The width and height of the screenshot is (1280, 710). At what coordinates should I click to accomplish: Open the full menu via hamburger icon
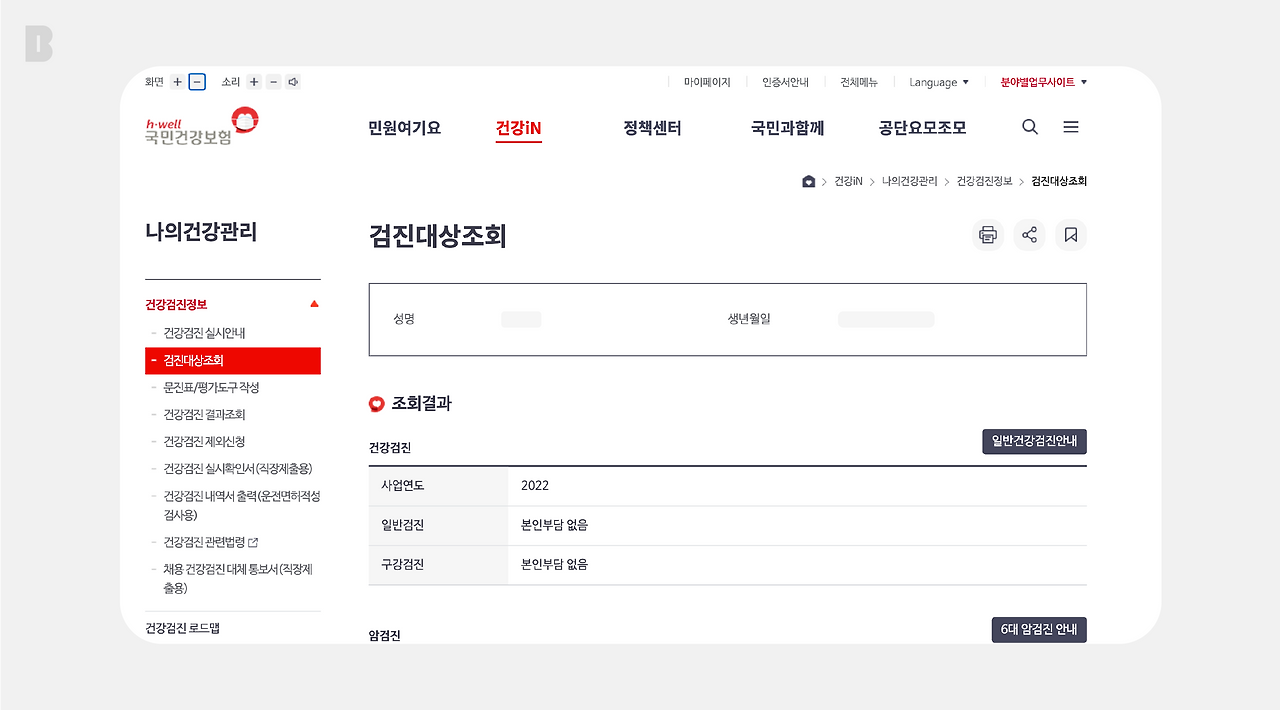[1070, 127]
